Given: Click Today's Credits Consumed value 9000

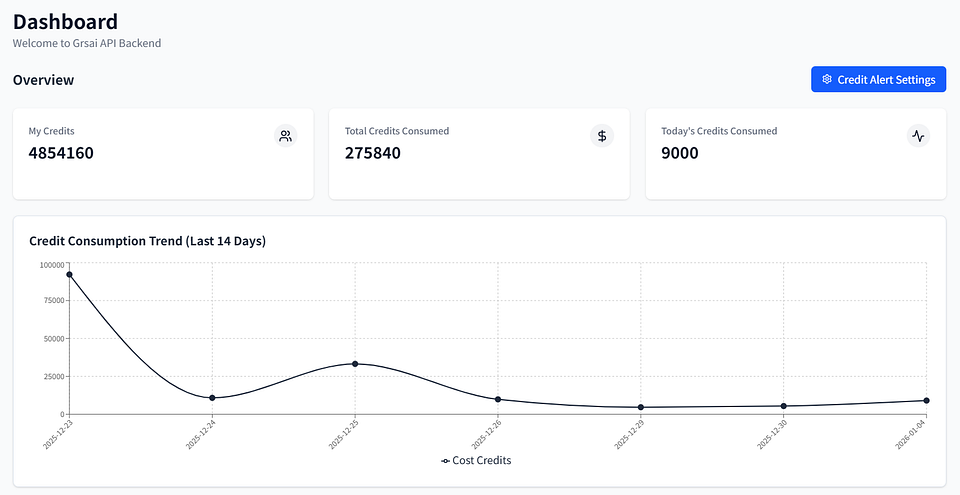Looking at the screenshot, I should (x=680, y=153).
